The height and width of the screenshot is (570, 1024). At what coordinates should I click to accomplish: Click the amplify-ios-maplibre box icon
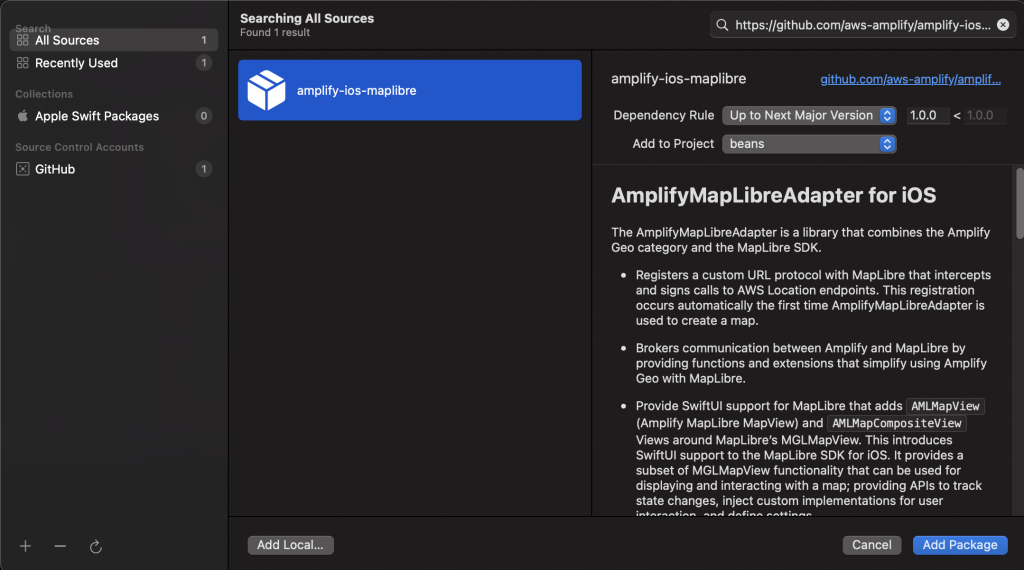266,90
